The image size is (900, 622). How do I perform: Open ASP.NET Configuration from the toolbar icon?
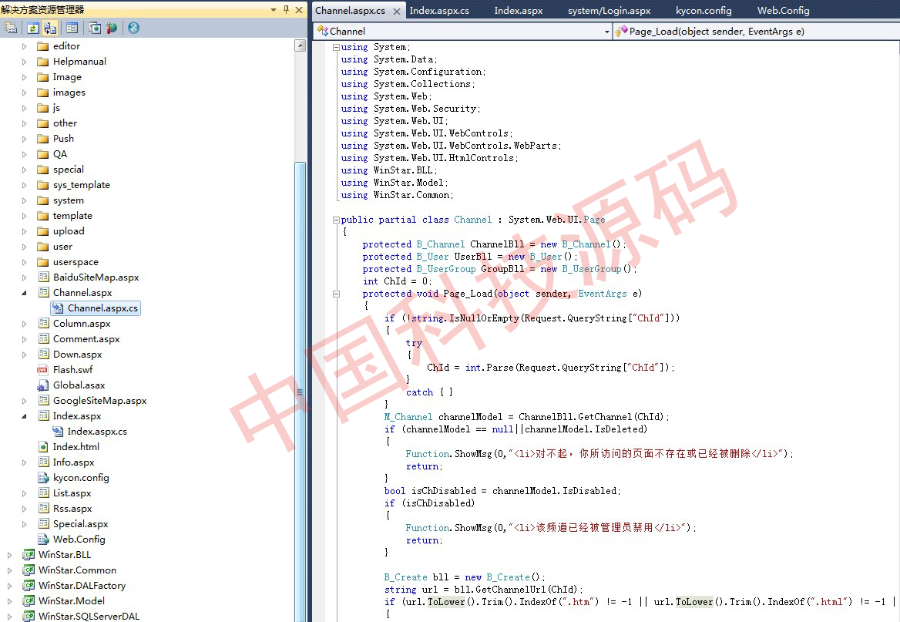(111, 28)
